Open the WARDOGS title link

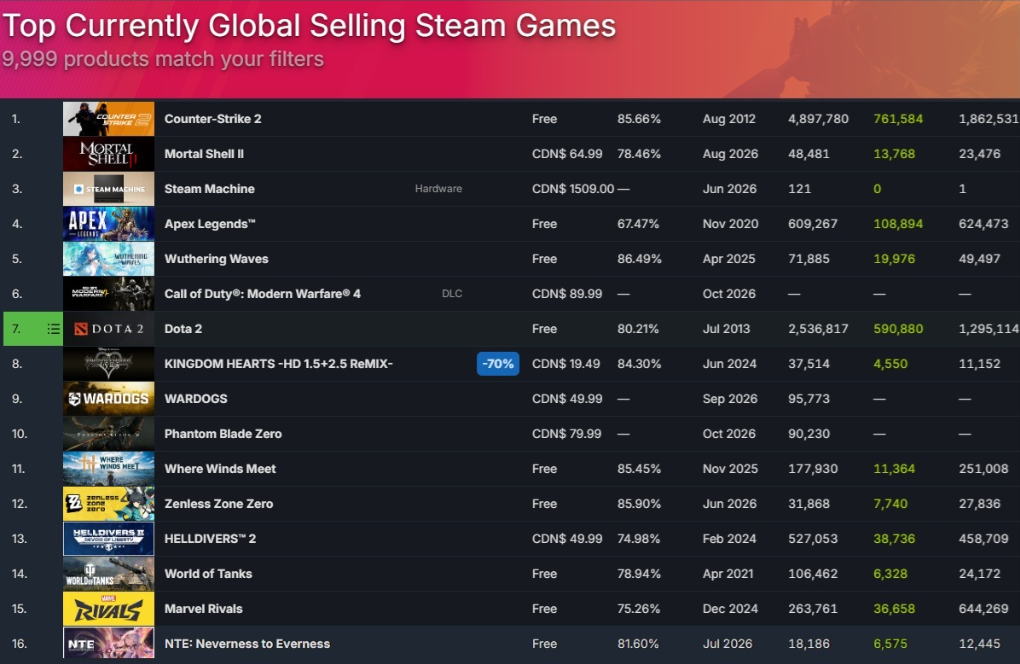pyautogui.click(x=196, y=399)
